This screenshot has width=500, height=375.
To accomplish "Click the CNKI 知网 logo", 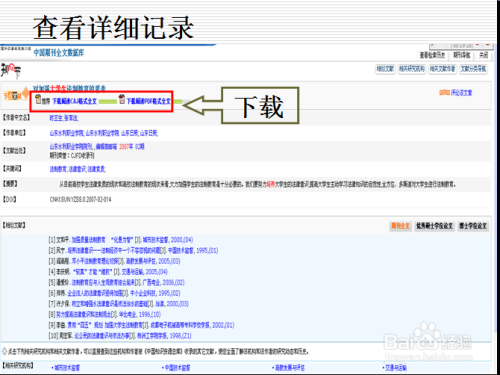I will click(x=11, y=71).
